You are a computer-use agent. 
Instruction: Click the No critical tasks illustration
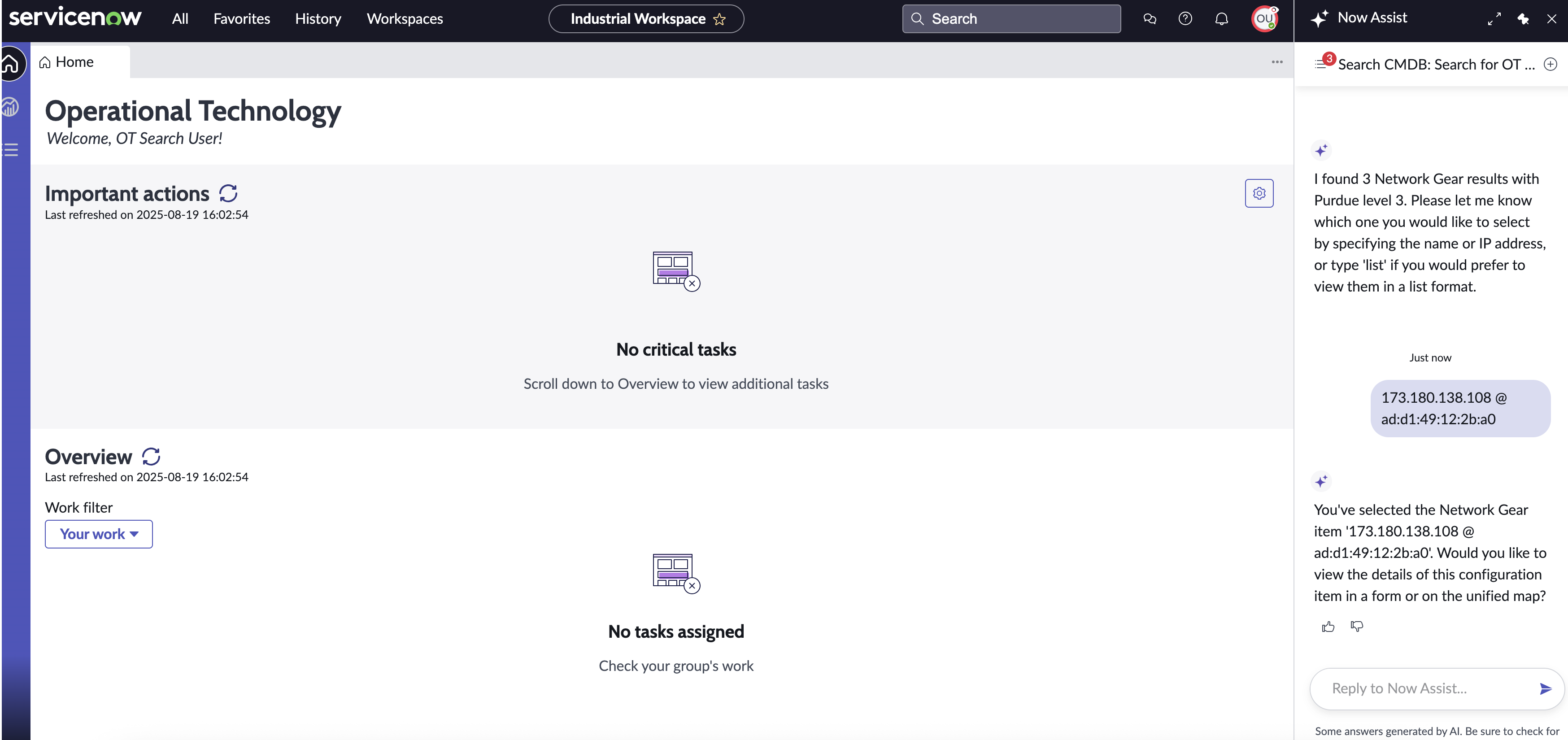[x=676, y=271]
